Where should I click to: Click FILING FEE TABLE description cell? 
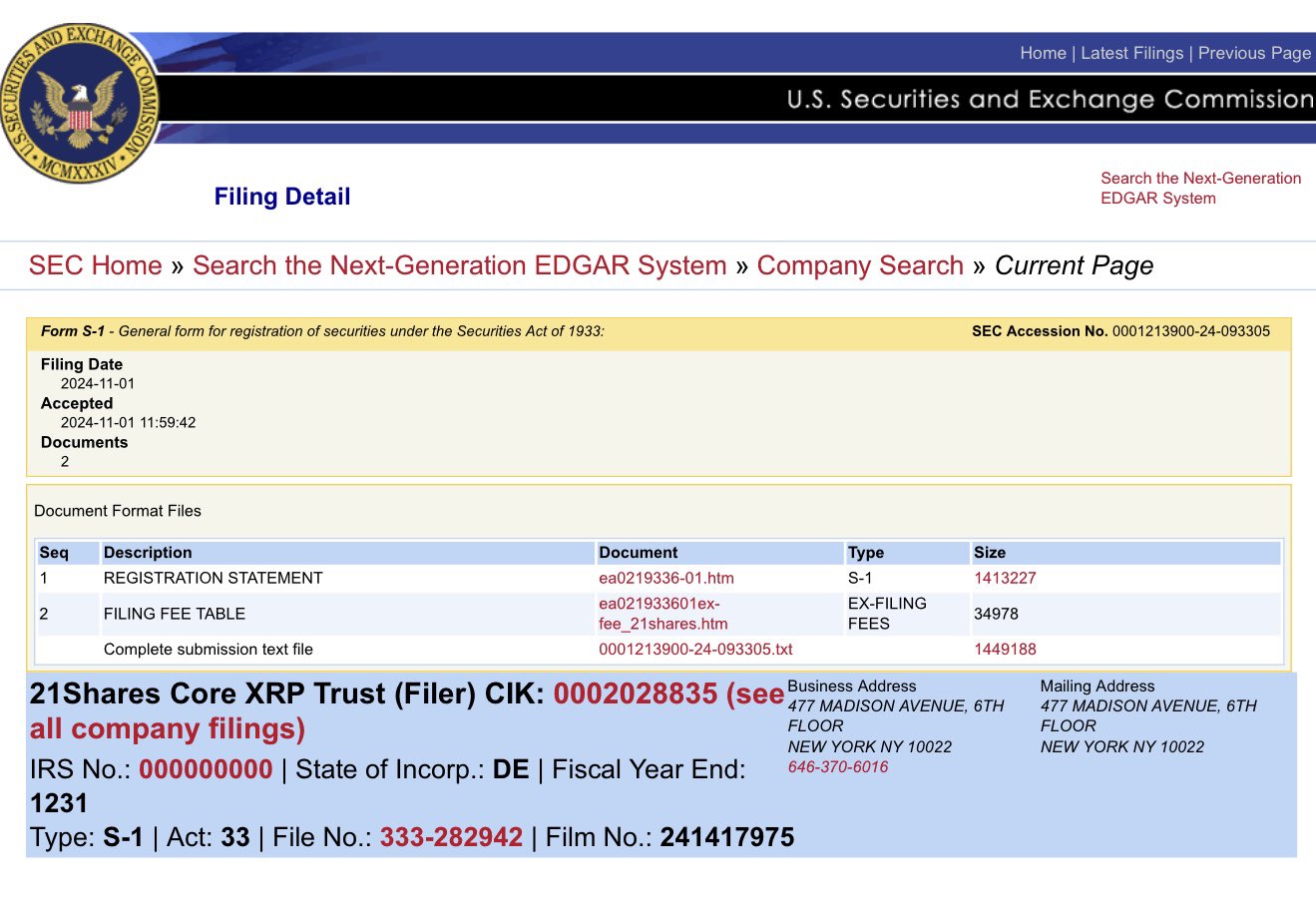point(175,614)
